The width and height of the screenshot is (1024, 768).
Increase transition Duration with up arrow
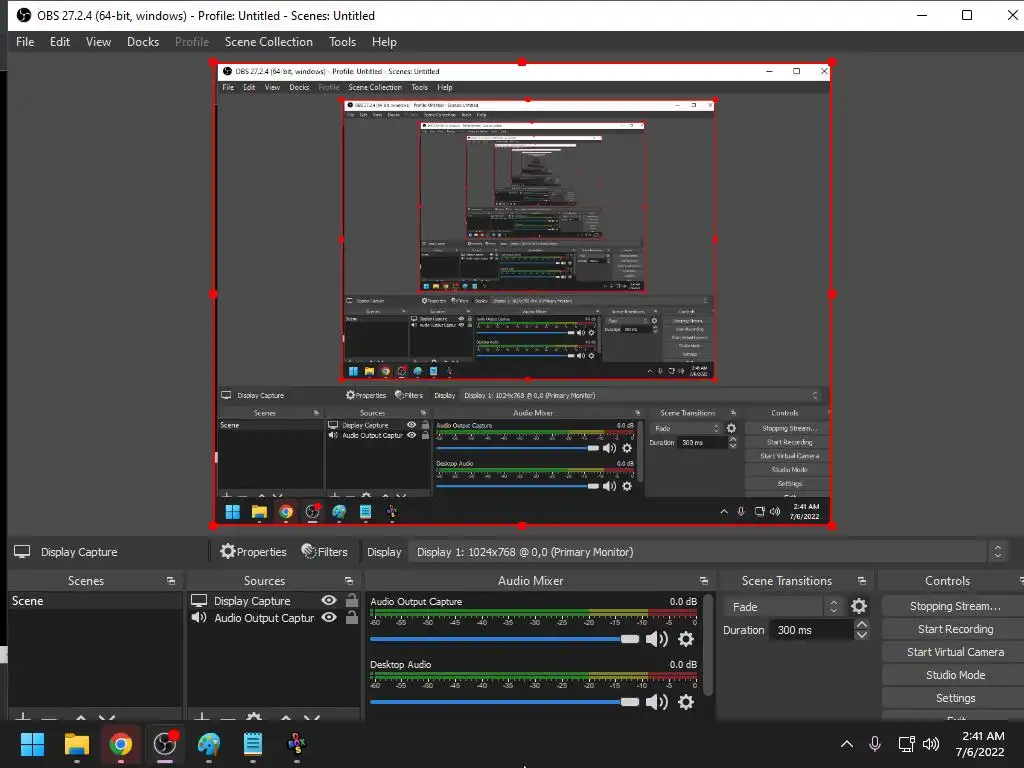(x=861, y=625)
